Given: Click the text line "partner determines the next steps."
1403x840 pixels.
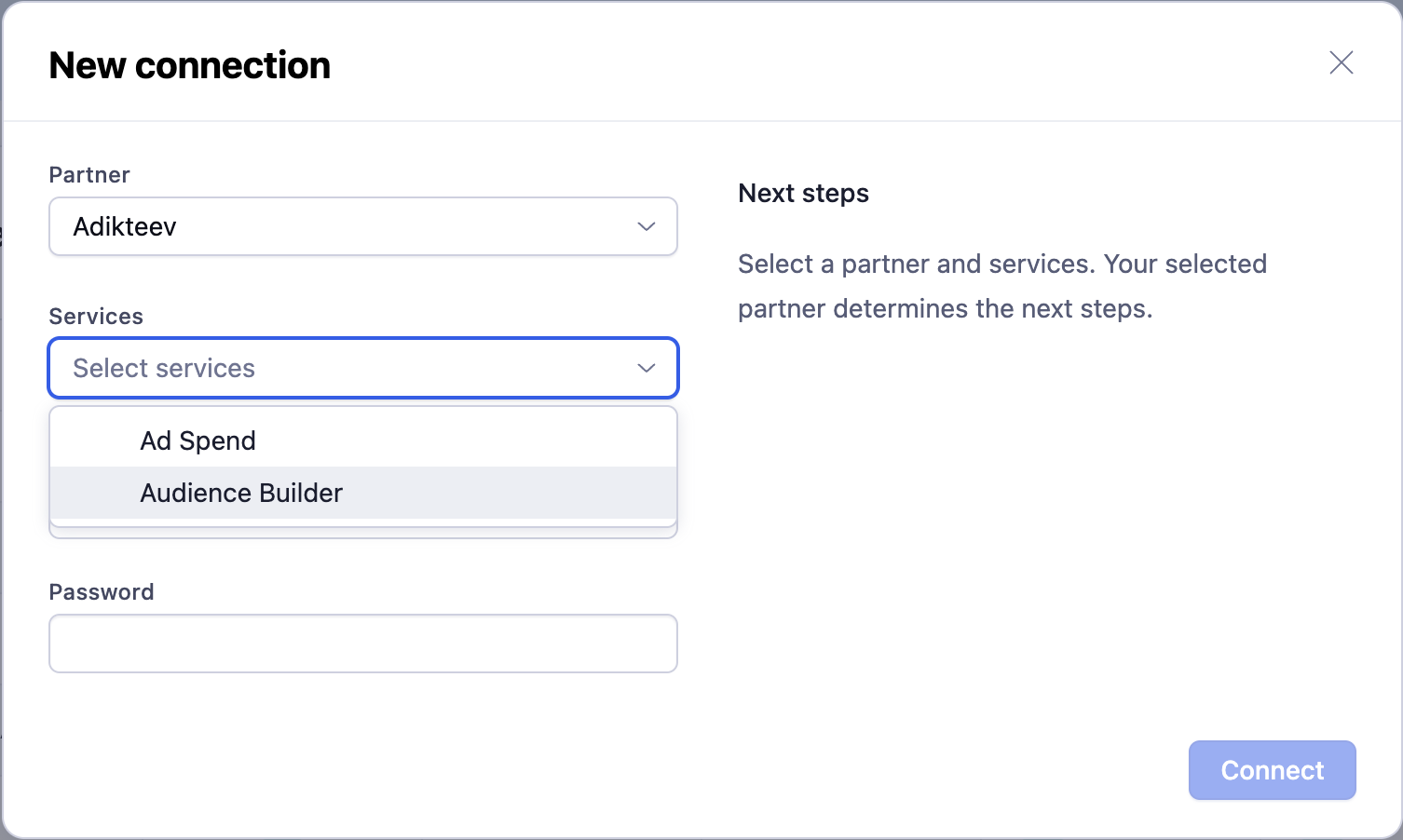Looking at the screenshot, I should 945,308.
